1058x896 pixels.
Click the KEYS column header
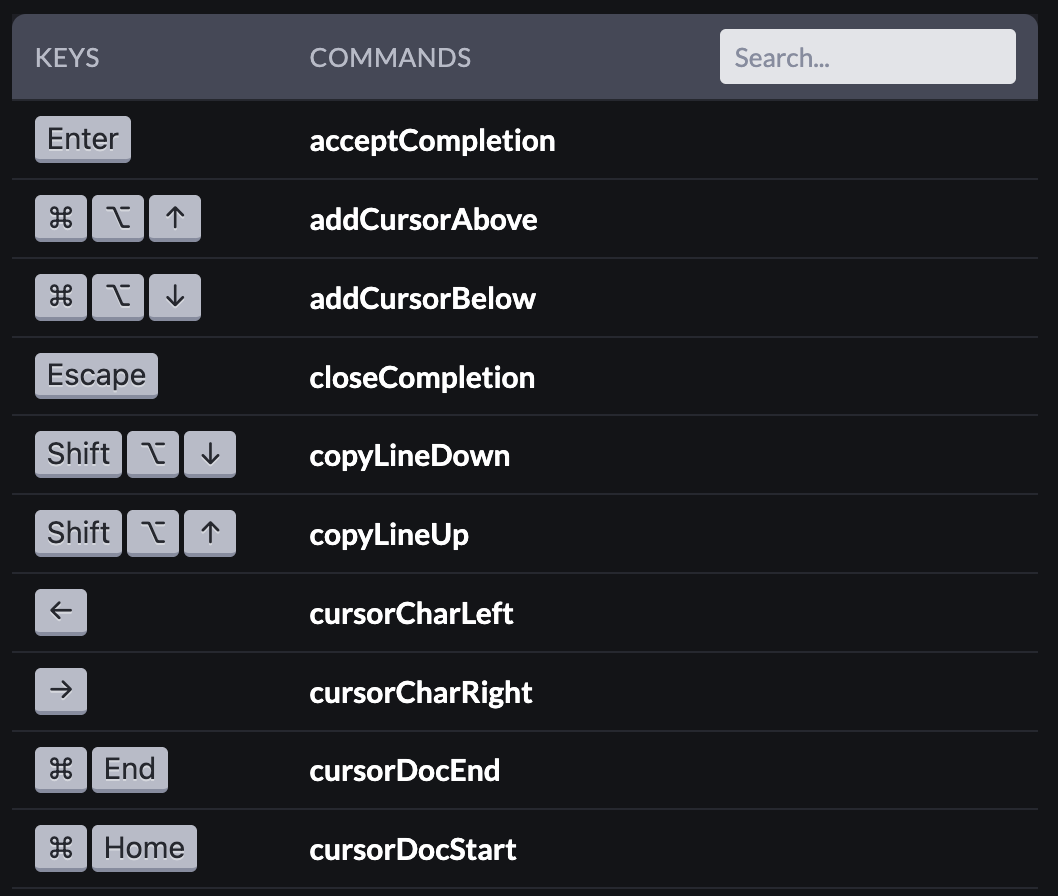pyautogui.click(x=67, y=58)
